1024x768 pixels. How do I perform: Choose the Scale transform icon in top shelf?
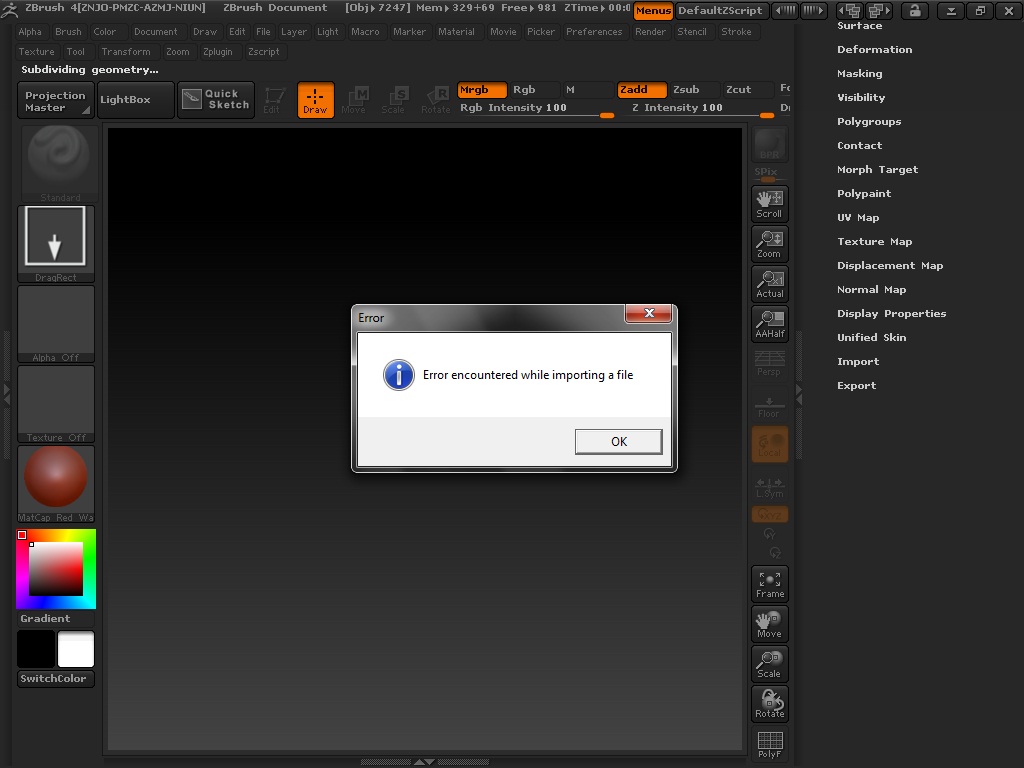(394, 100)
